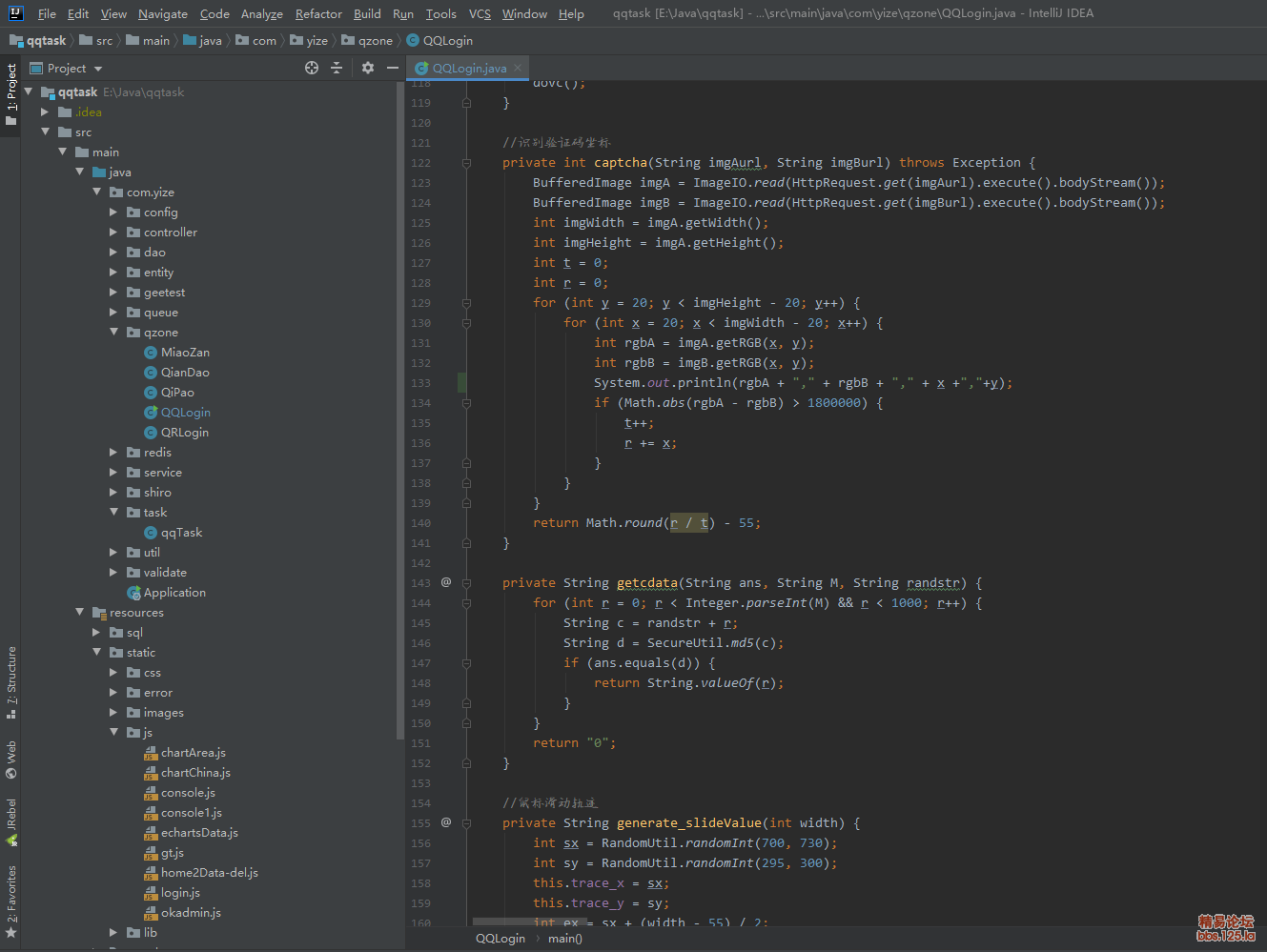
Task: Click the yize breadcrumb in navigation bar
Action: (317, 41)
